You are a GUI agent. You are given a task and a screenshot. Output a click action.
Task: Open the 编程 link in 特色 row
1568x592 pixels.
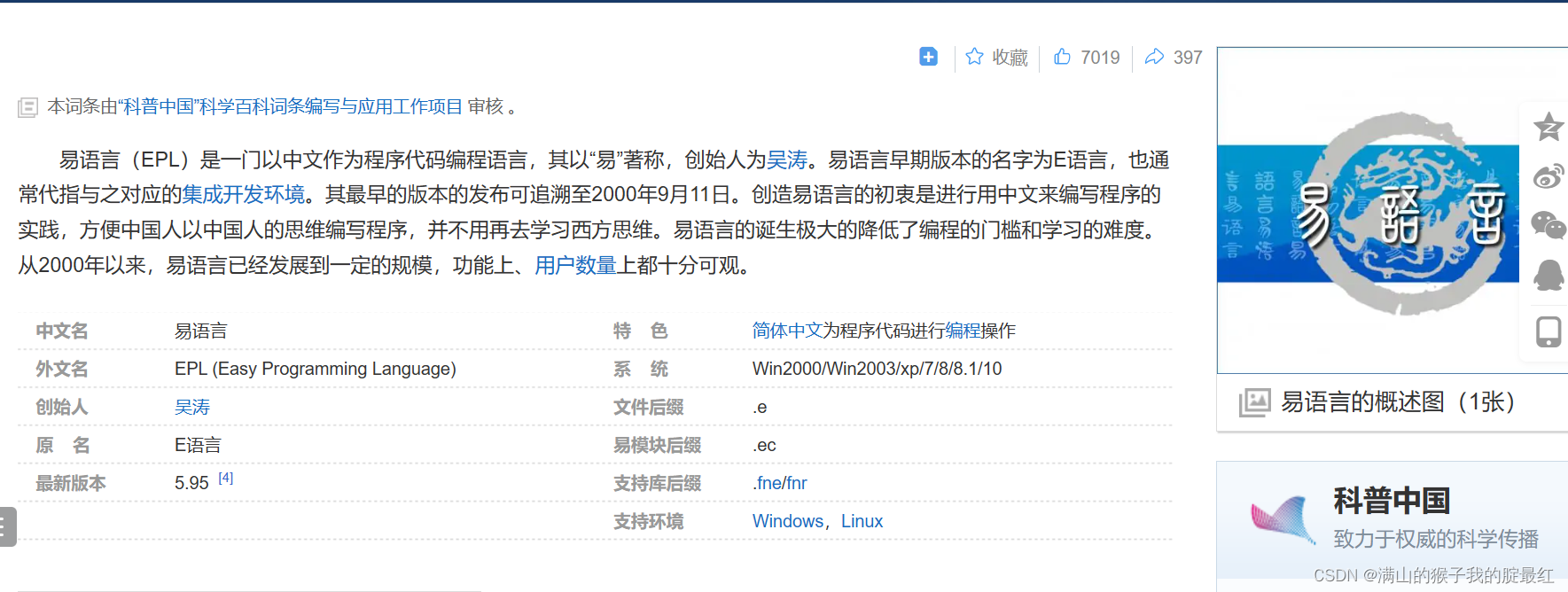[x=963, y=331]
